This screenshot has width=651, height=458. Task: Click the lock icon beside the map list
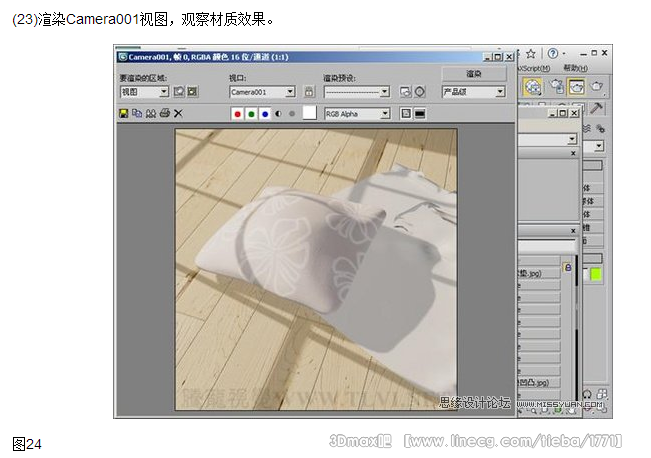pos(568,268)
